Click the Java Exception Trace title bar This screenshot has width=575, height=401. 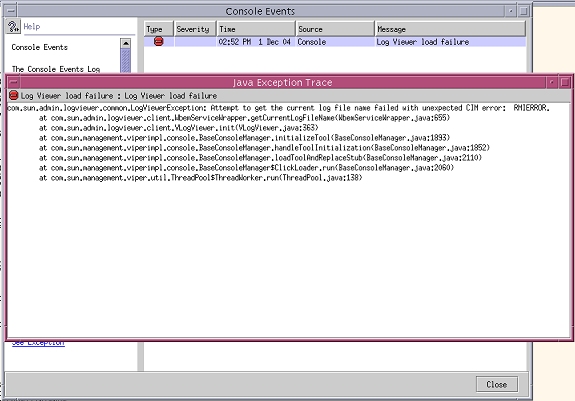(x=282, y=82)
